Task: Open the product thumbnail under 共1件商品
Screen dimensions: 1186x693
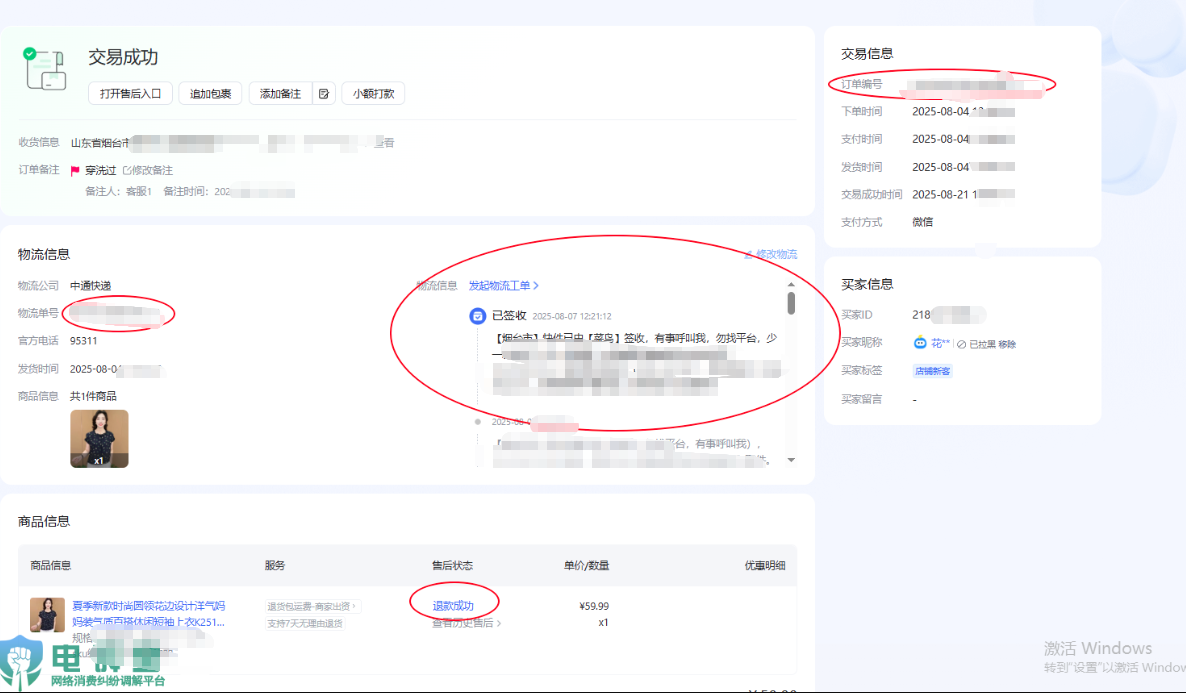Action: 99,439
